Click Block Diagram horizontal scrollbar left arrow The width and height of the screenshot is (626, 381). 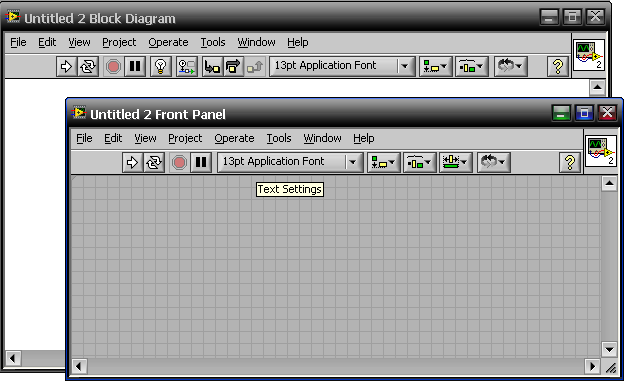pyautogui.click(x=13, y=358)
